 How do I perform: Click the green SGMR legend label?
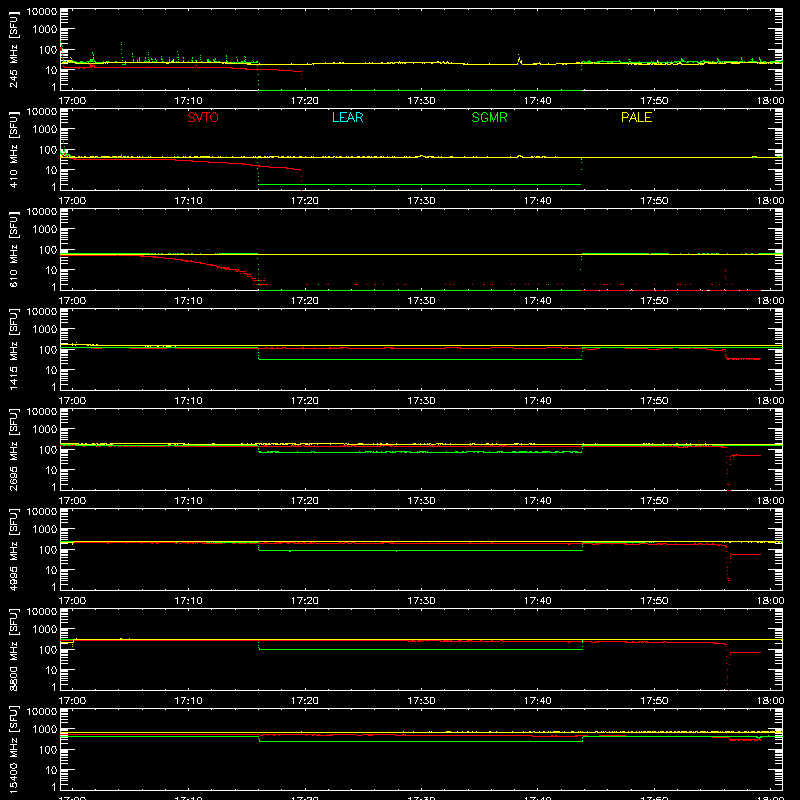click(x=489, y=117)
